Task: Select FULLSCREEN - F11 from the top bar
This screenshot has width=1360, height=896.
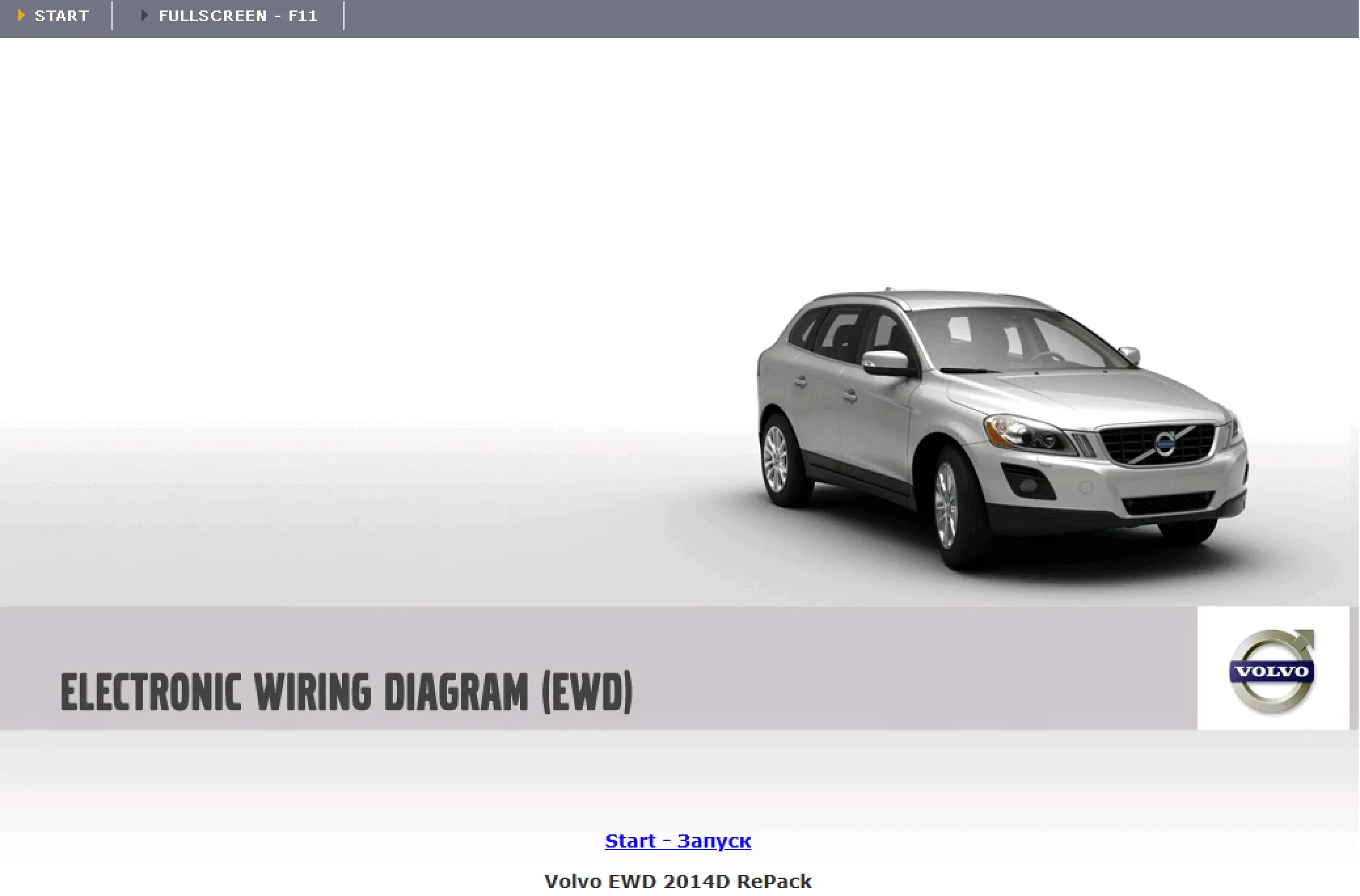Action: [x=238, y=15]
